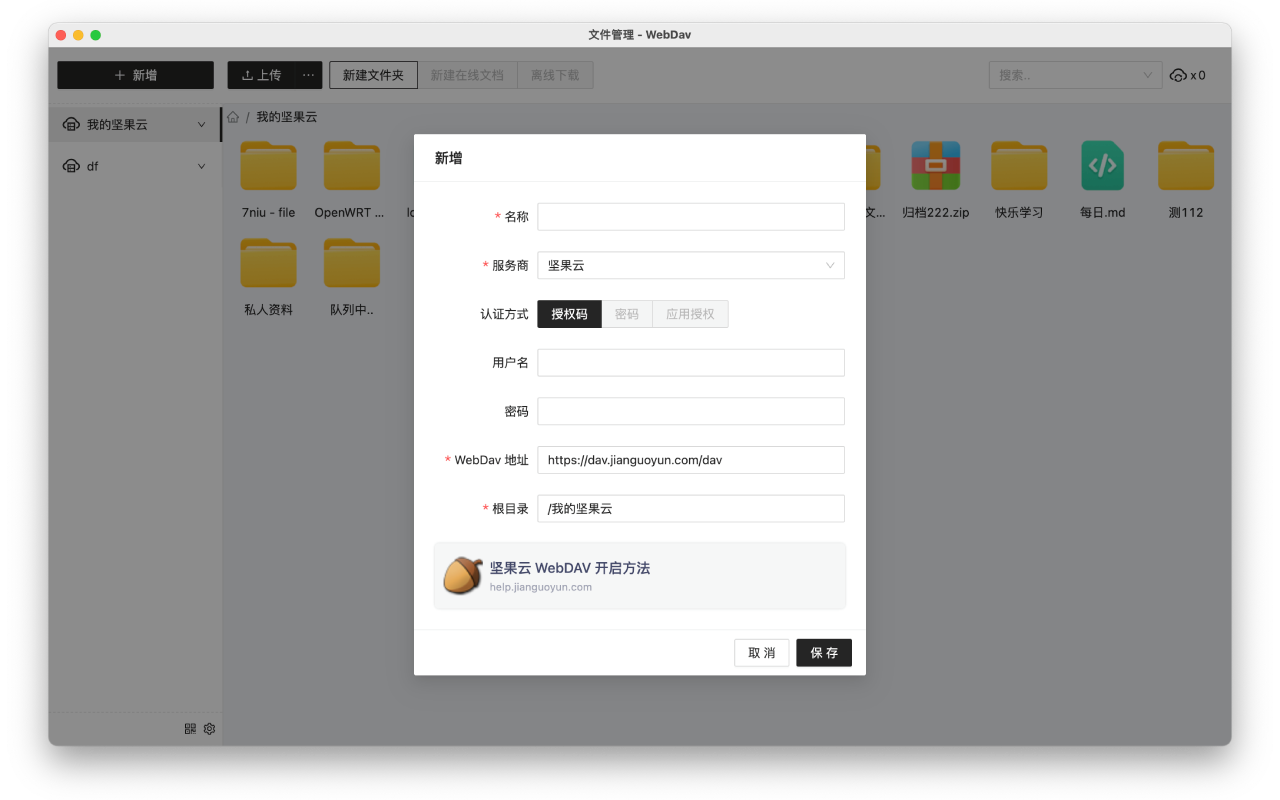Open the QR code icon in sidebar
The width and height of the screenshot is (1280, 800).
point(190,729)
